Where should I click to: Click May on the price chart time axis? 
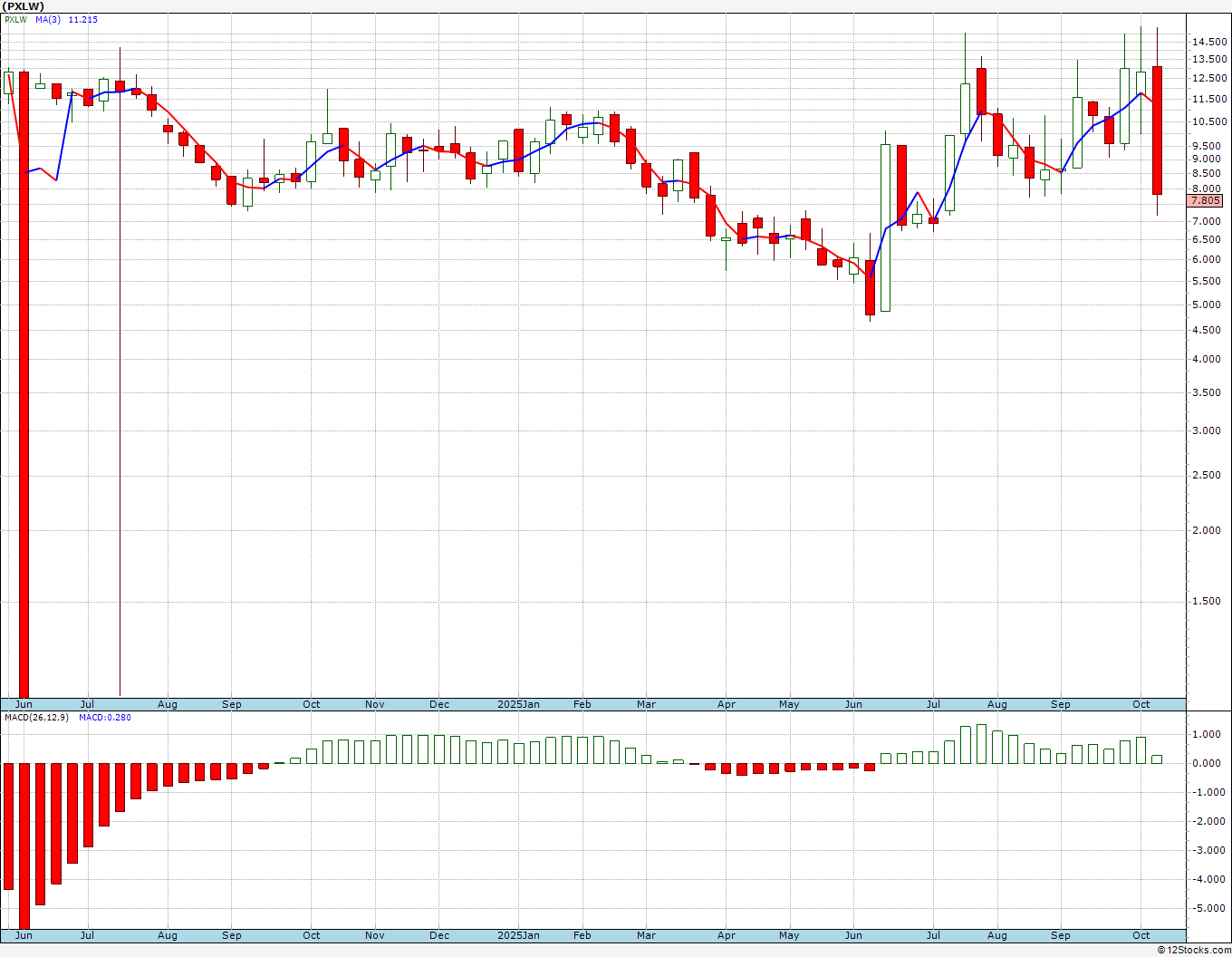[789, 704]
